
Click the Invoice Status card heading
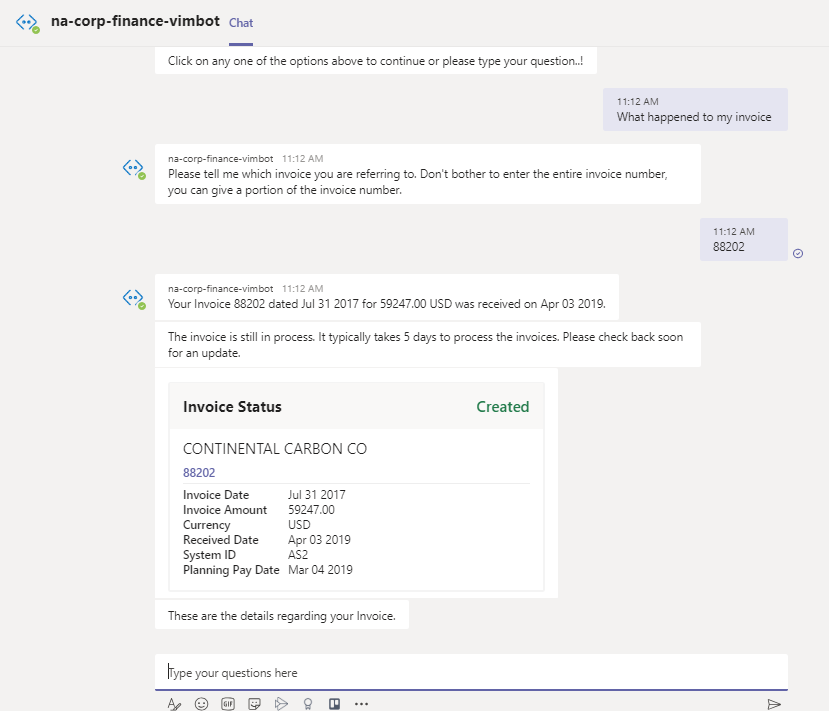232,407
